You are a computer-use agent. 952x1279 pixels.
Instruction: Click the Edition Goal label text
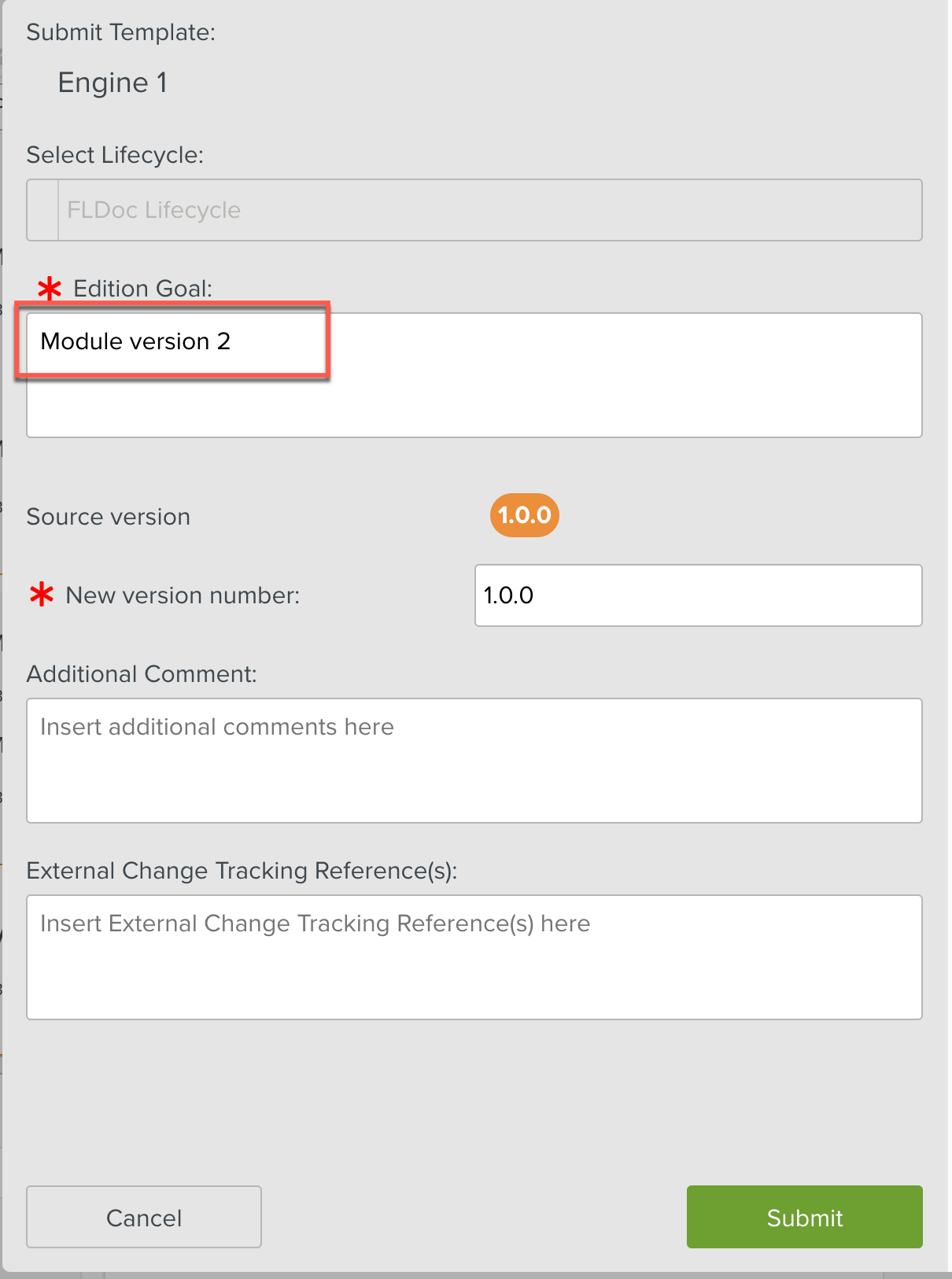(142, 289)
